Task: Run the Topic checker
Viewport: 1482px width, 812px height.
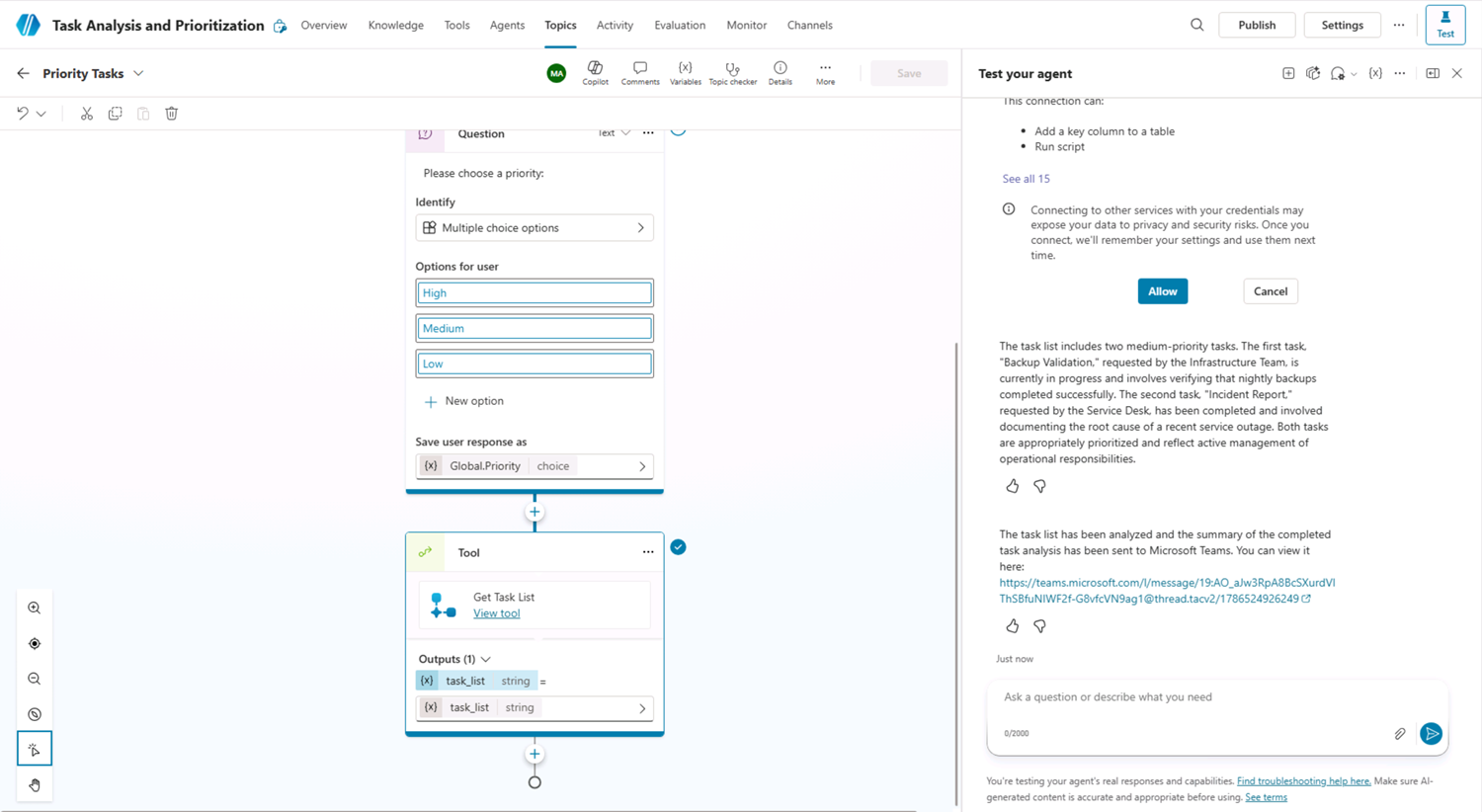Action: point(732,73)
